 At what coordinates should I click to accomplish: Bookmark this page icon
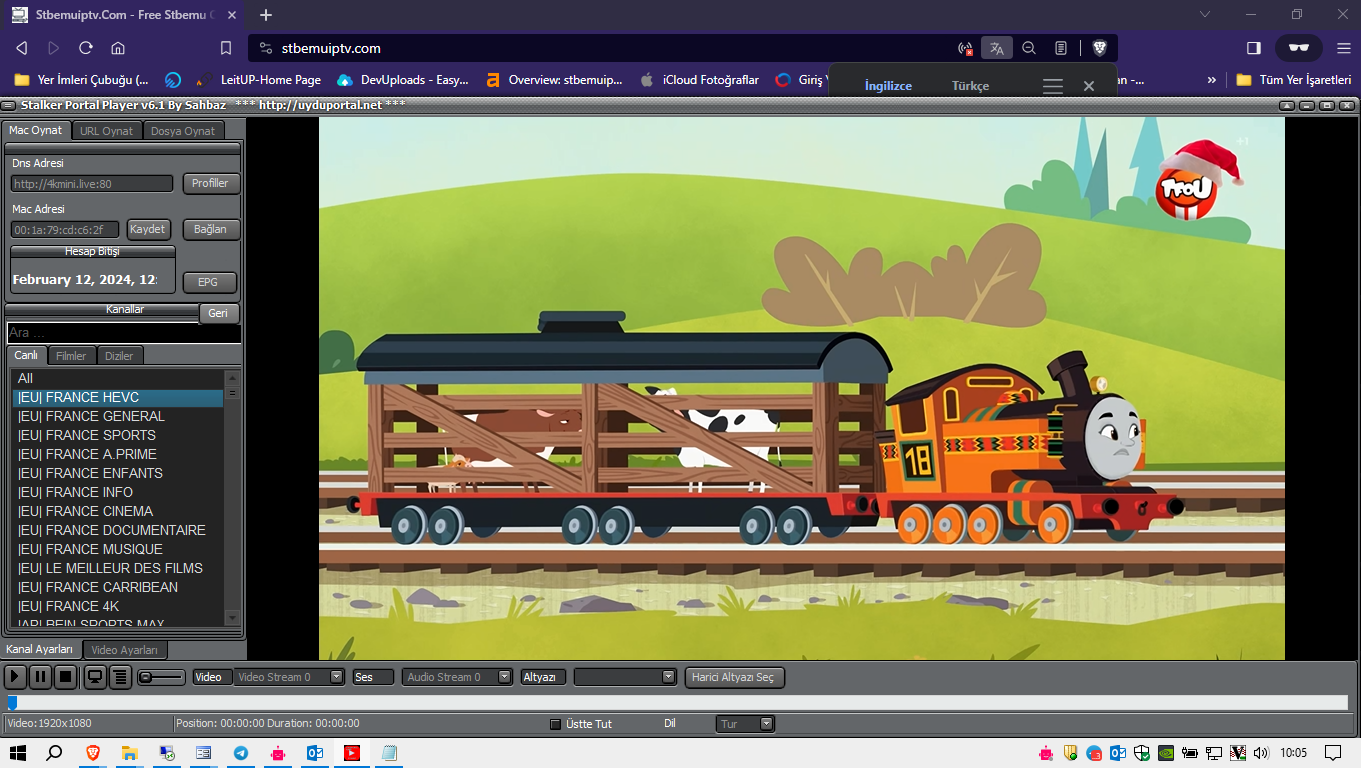[x=226, y=48]
